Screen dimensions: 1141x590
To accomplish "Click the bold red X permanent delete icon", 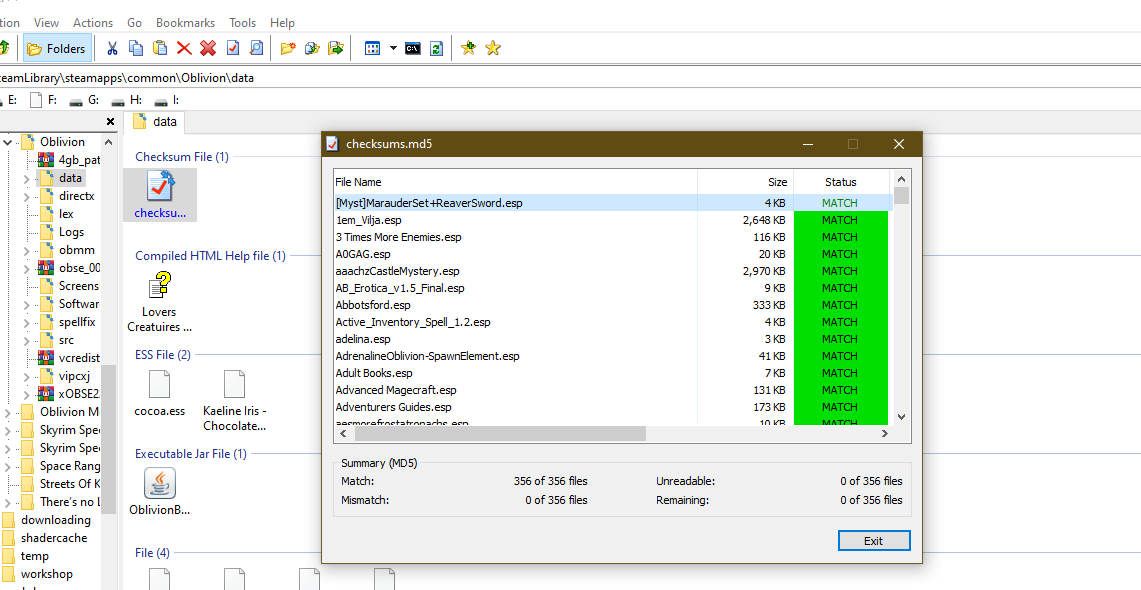I will [208, 49].
